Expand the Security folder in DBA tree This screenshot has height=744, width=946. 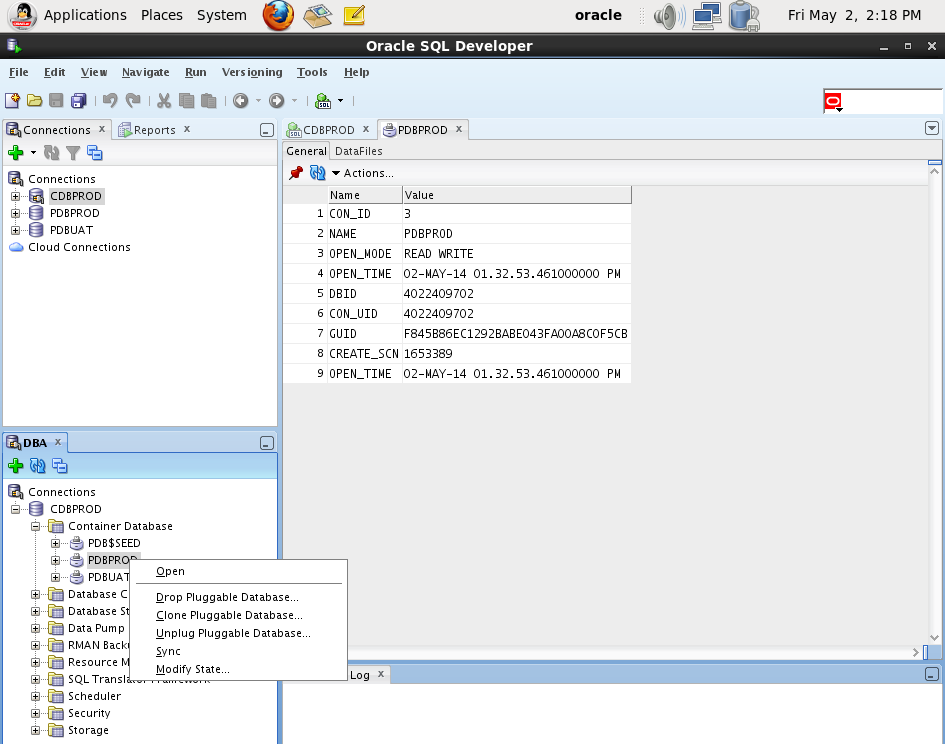pyautogui.click(x=36, y=713)
